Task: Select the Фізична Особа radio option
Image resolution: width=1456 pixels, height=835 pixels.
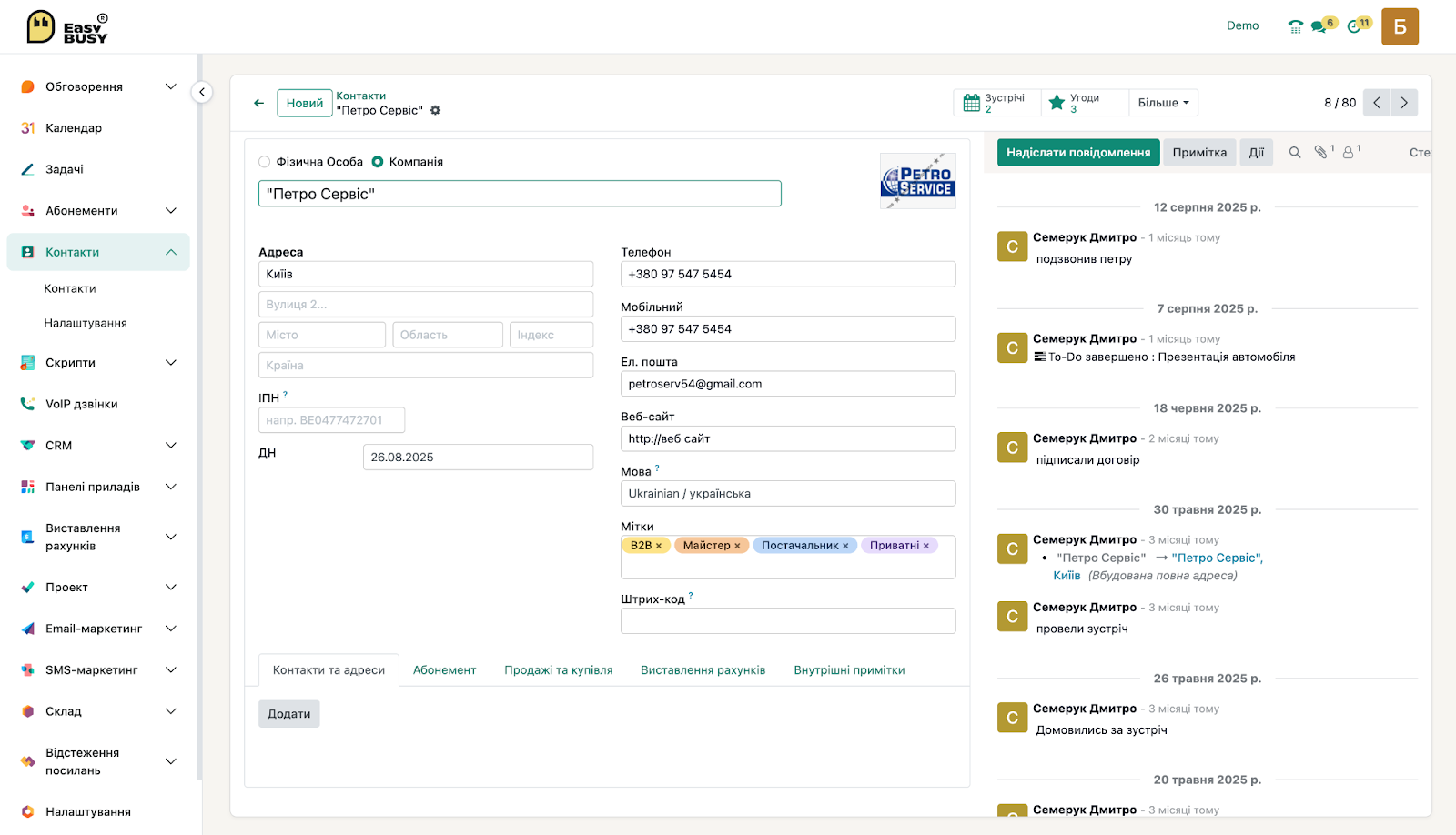Action: pos(265,162)
